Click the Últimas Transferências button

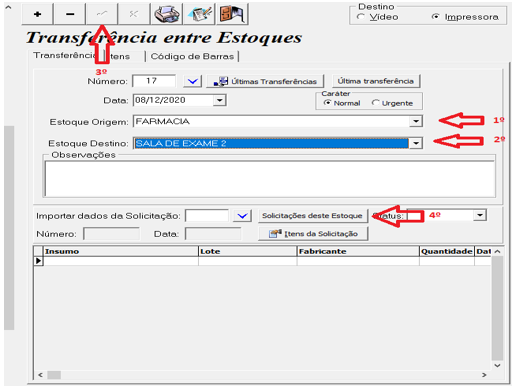(x=265, y=81)
